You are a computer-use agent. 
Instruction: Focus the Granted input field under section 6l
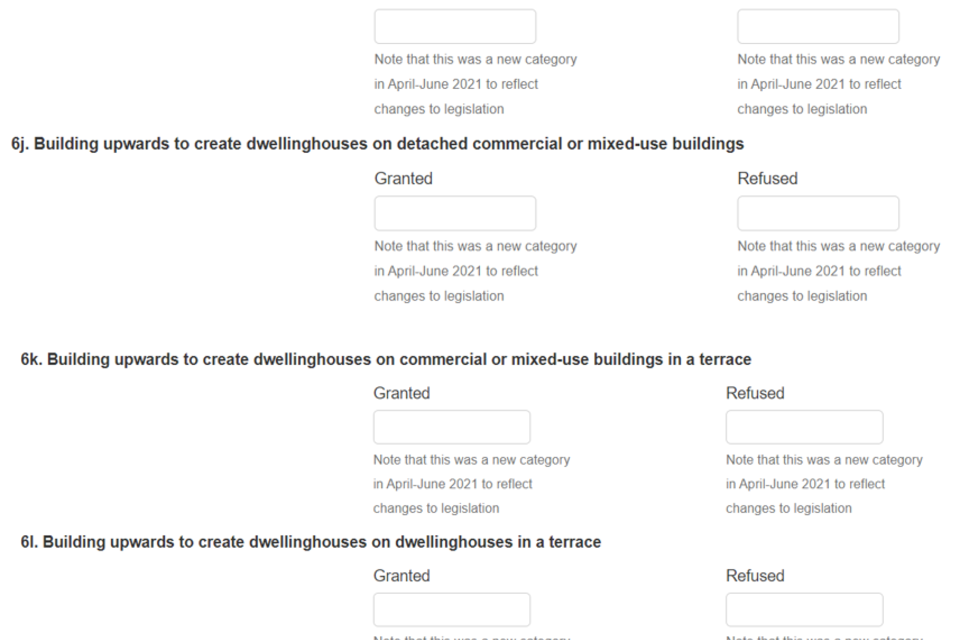pyautogui.click(x=451, y=610)
